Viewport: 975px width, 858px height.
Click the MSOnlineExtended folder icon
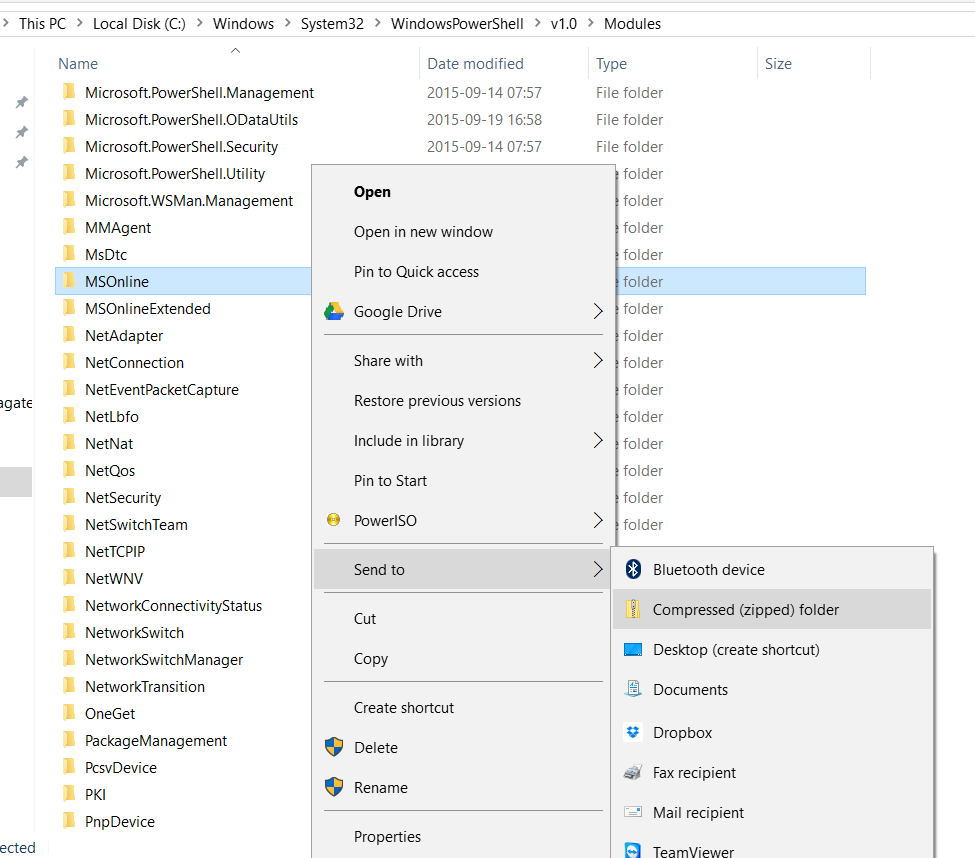point(69,308)
